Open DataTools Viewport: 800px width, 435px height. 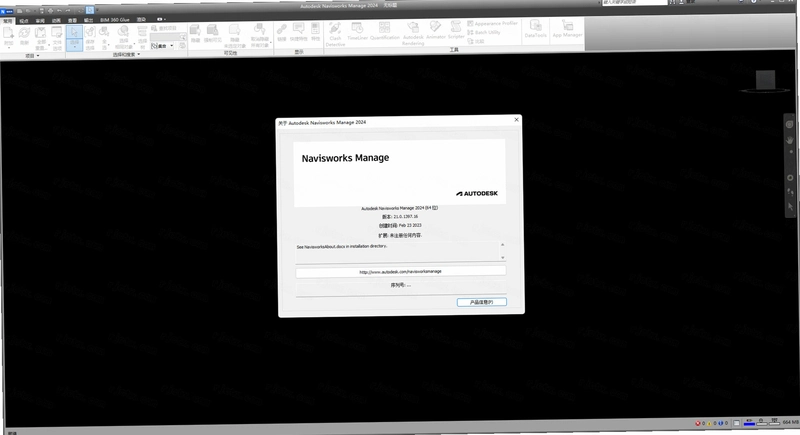click(x=535, y=30)
